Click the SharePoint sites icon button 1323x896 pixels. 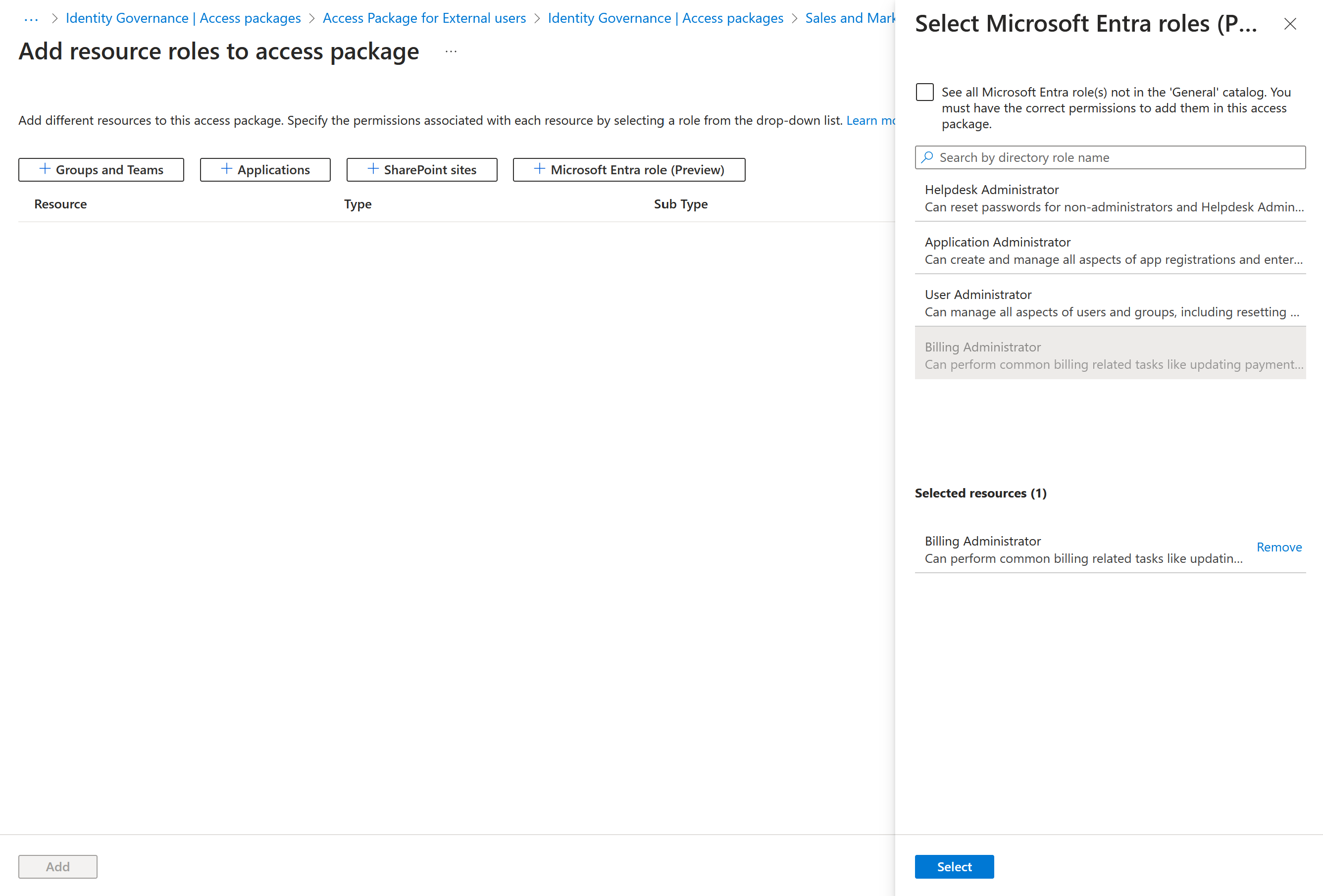pos(421,168)
